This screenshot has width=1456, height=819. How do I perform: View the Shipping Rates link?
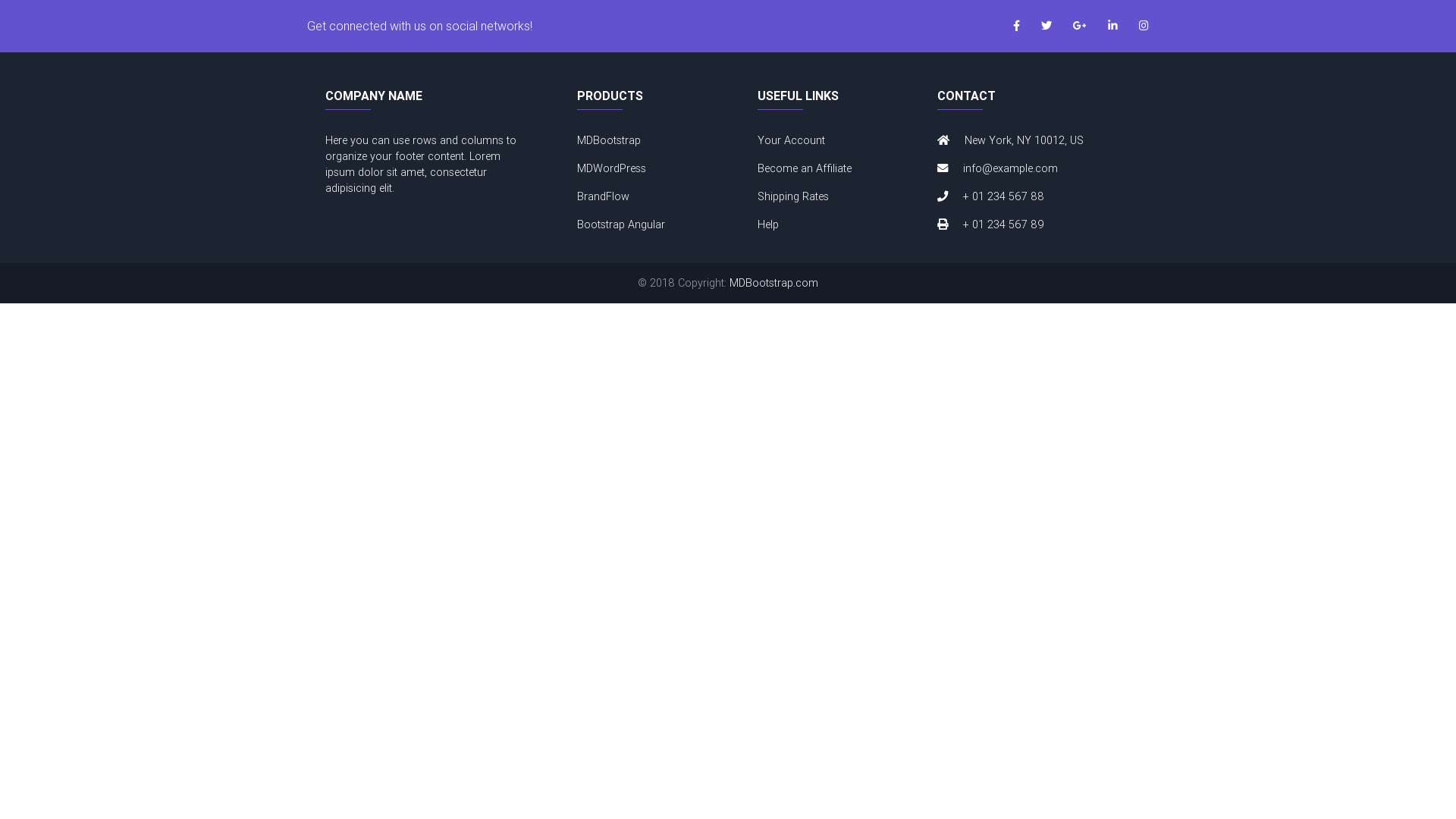point(792,196)
